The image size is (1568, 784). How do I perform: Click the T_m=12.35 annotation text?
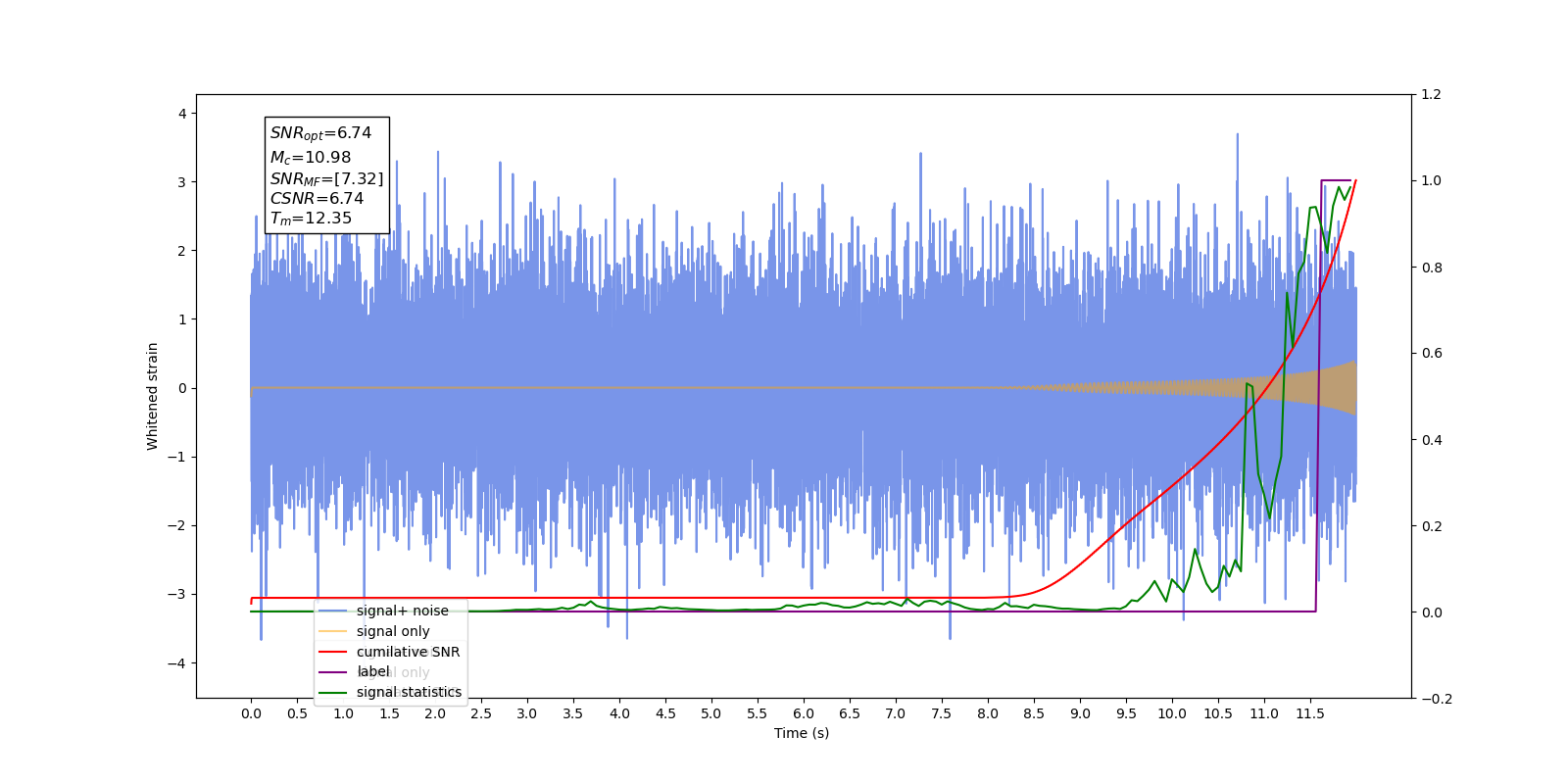pyautogui.click(x=311, y=219)
